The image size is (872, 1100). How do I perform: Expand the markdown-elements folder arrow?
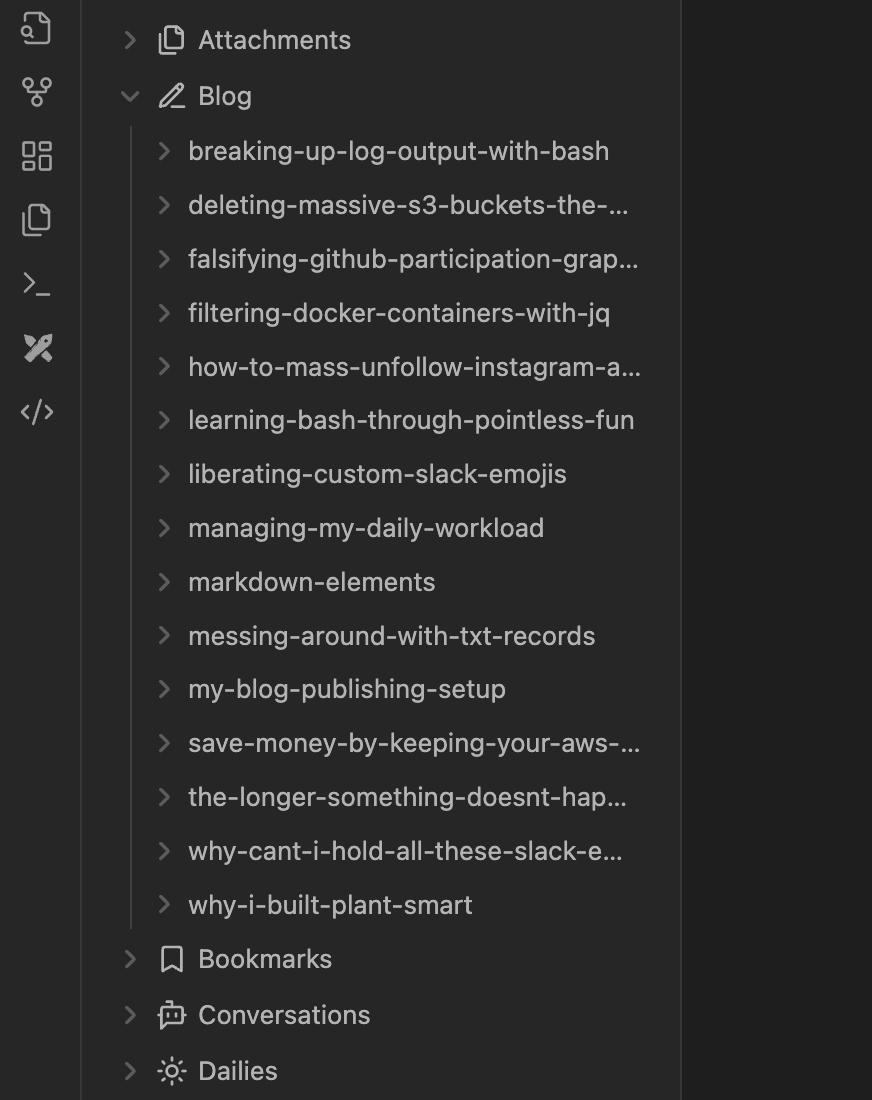164,582
